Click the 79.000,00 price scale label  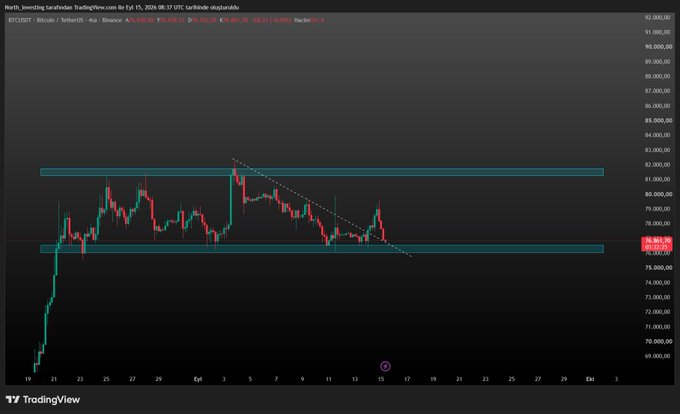(x=657, y=209)
